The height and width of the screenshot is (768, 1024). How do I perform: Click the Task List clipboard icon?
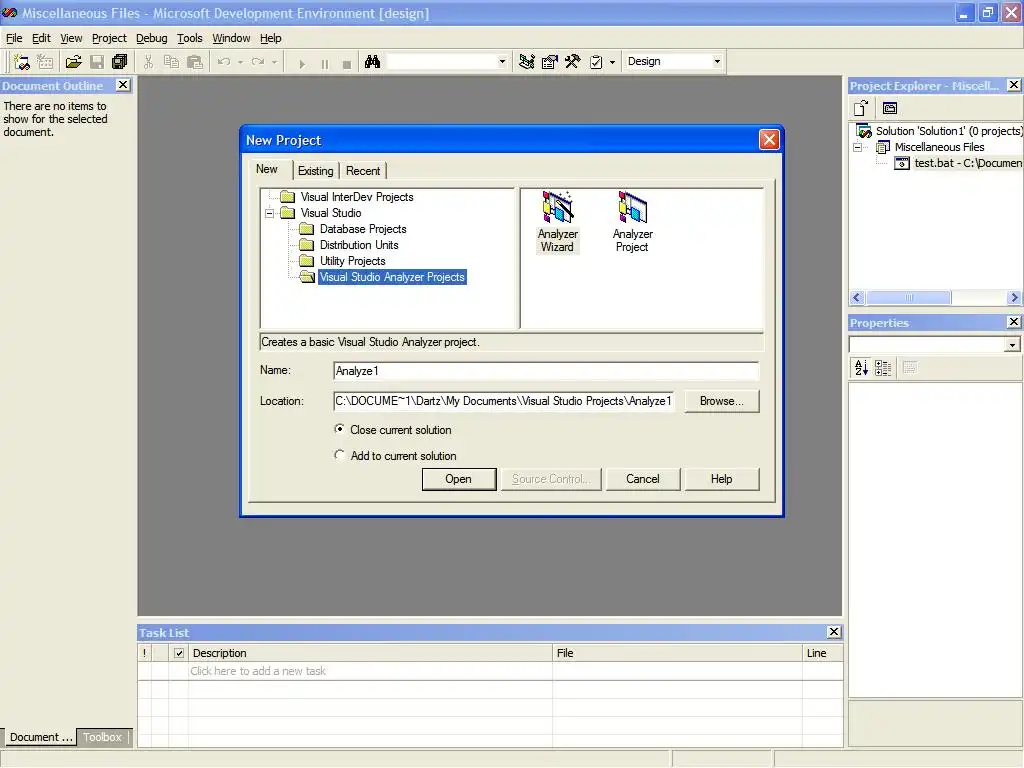pyautogui.click(x=596, y=62)
